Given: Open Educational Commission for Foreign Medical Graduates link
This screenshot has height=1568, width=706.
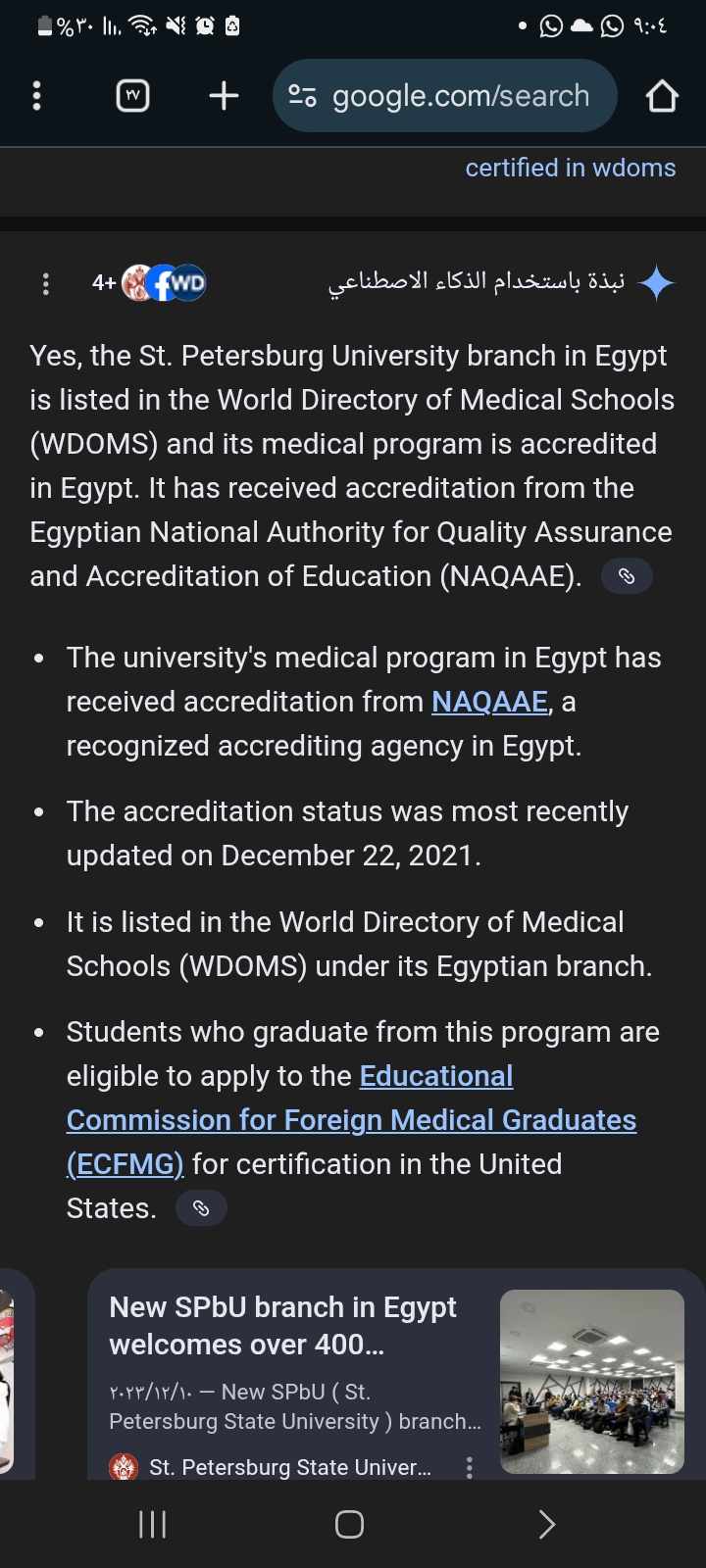Looking at the screenshot, I should (351, 1120).
